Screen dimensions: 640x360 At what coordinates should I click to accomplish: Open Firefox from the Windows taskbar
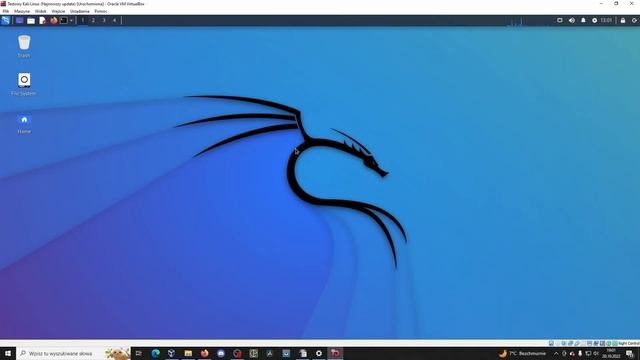(204, 353)
